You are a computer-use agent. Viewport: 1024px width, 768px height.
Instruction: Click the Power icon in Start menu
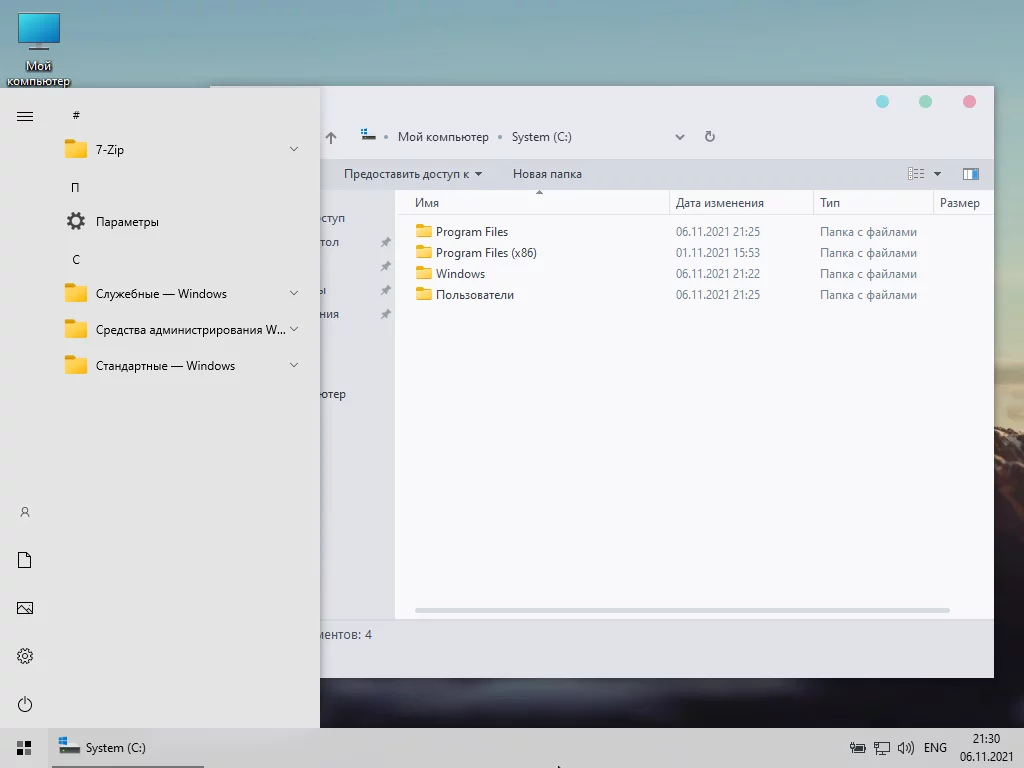point(25,704)
